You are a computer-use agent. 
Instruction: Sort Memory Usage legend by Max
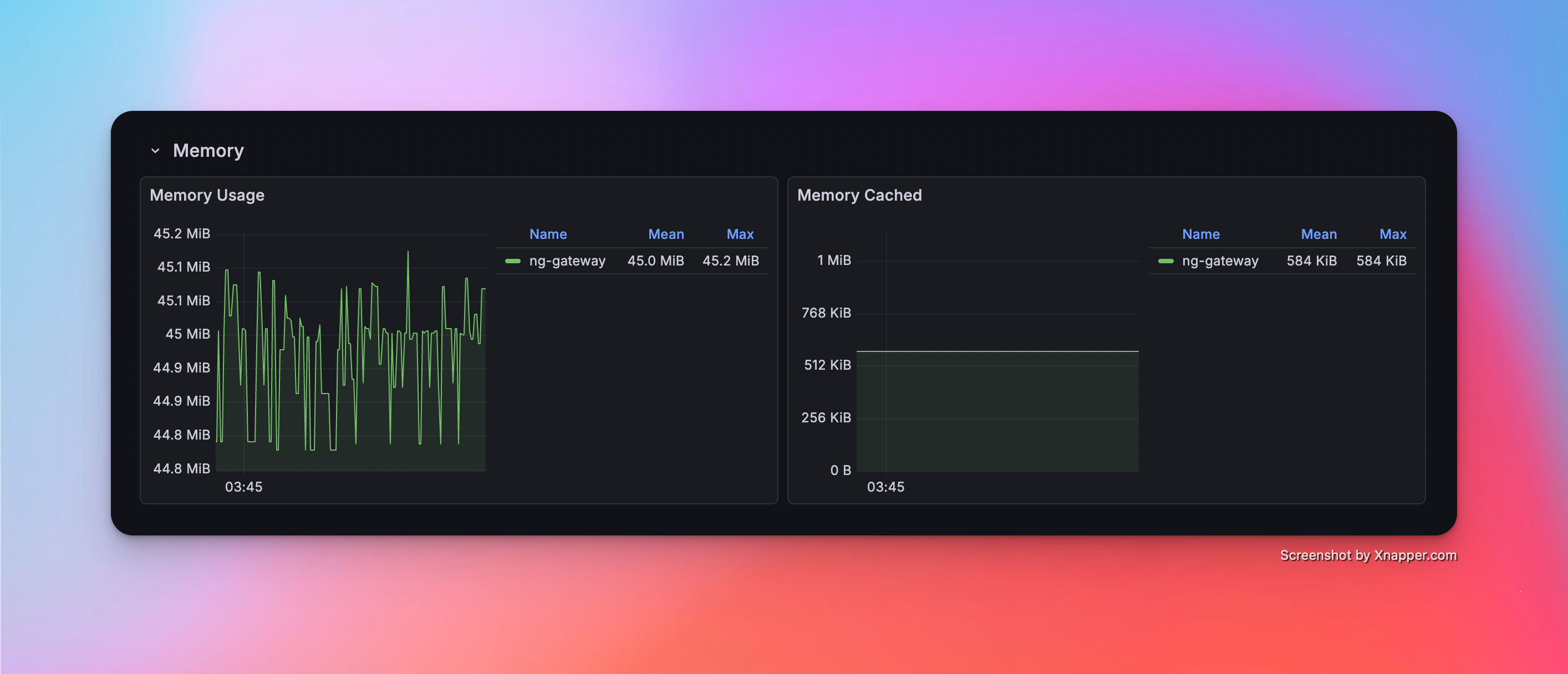740,234
